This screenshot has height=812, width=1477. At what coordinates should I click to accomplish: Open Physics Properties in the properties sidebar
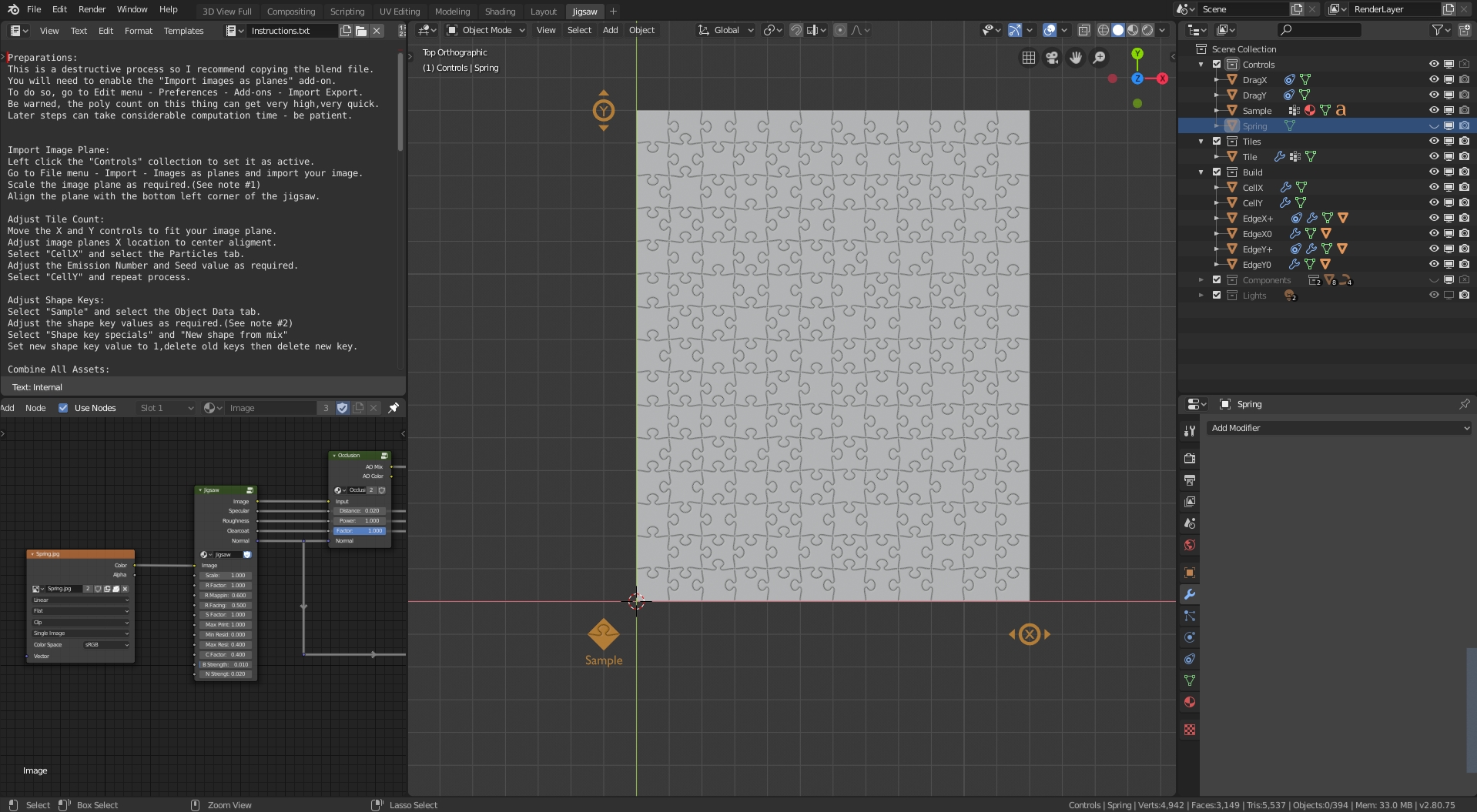[1190, 637]
